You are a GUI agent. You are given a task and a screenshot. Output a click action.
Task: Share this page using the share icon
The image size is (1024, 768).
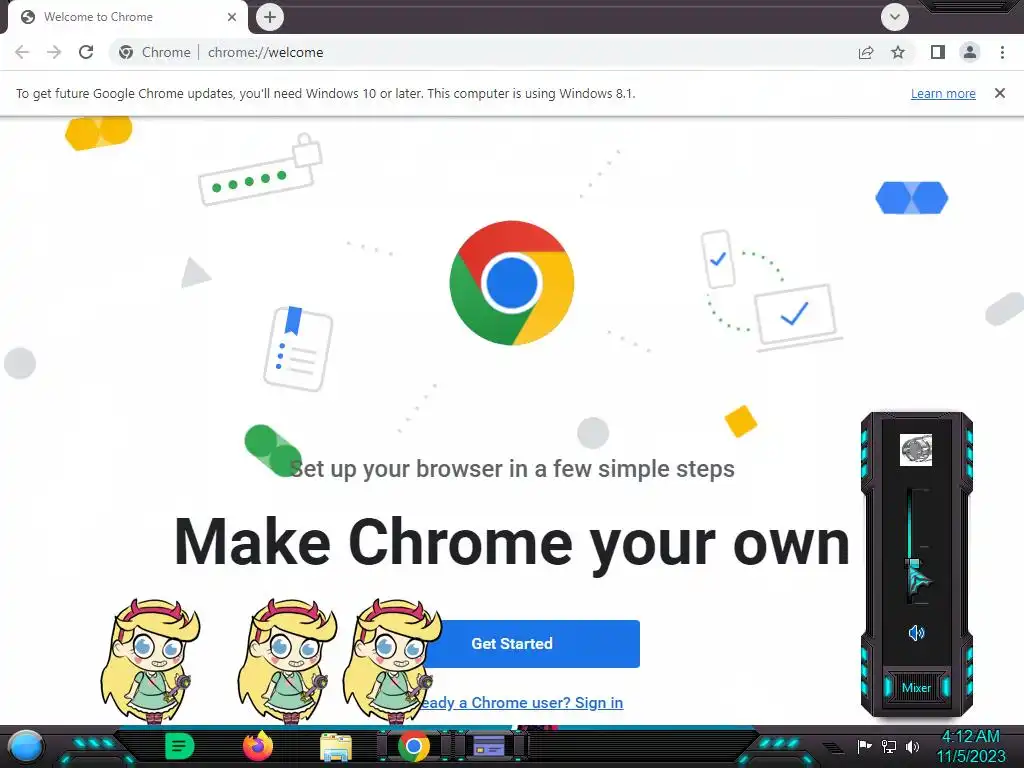pyautogui.click(x=866, y=52)
